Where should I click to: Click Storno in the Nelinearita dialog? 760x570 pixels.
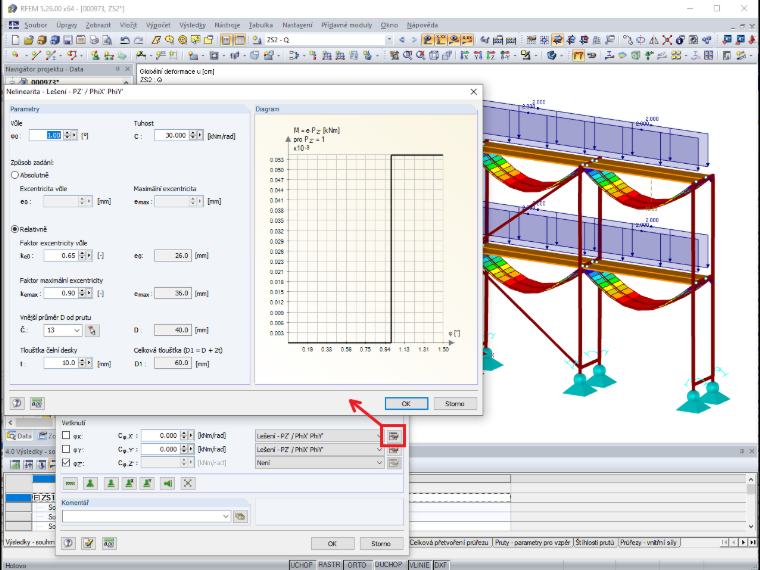pyautogui.click(x=455, y=403)
